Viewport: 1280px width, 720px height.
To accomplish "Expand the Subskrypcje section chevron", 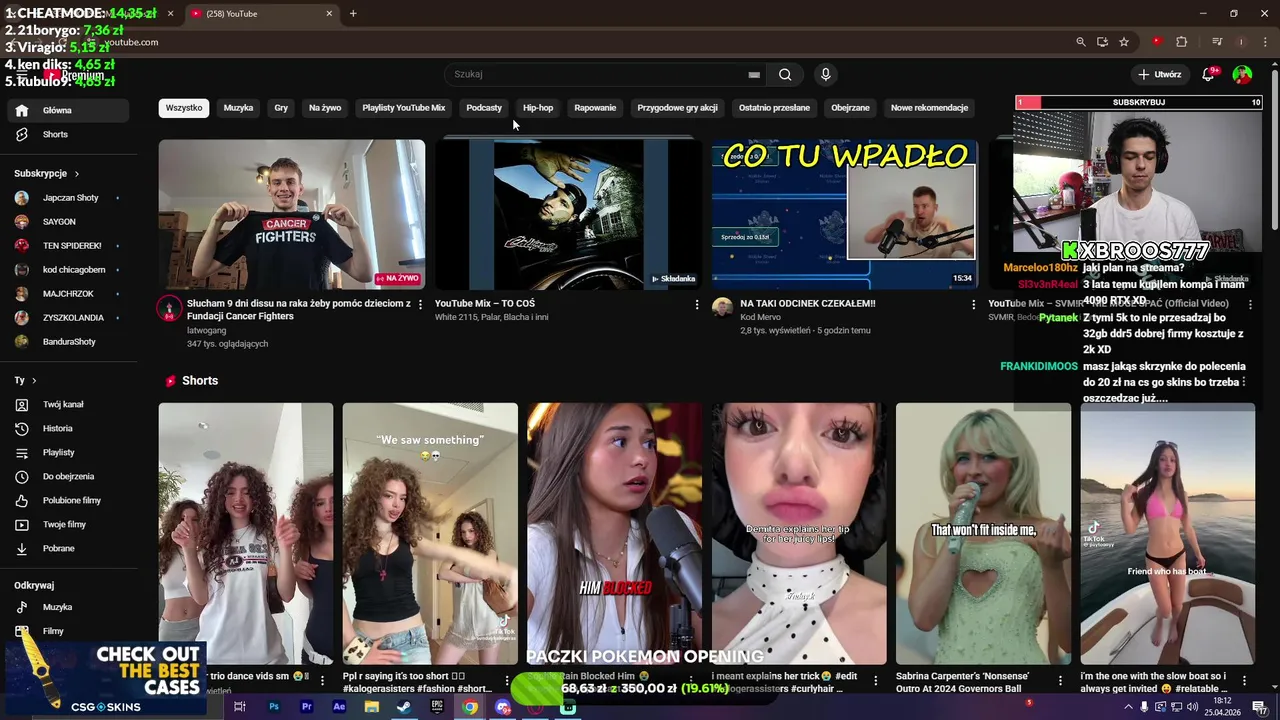I will (76, 174).
